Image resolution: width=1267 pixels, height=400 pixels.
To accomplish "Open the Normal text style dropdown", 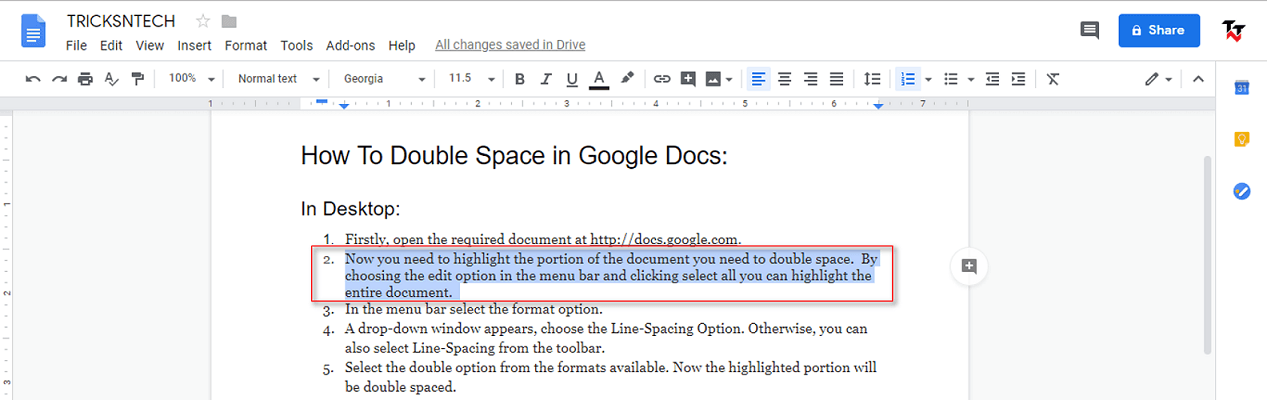I will pyautogui.click(x=278, y=79).
